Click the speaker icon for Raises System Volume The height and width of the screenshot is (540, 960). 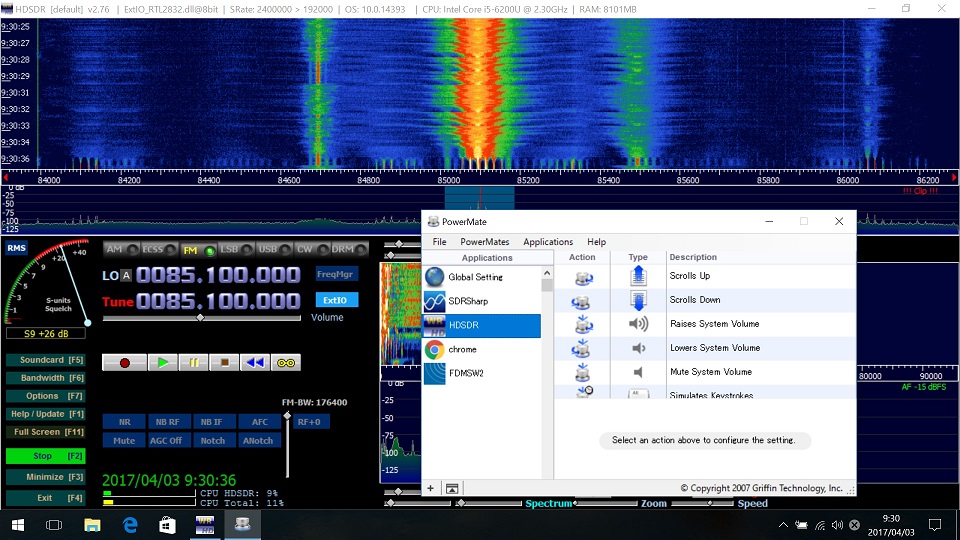click(638, 324)
